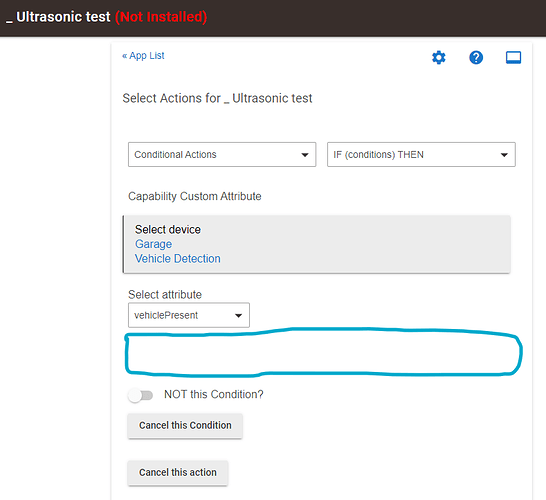Go back to App List
The width and height of the screenshot is (546, 500).
pyautogui.click(x=143, y=56)
